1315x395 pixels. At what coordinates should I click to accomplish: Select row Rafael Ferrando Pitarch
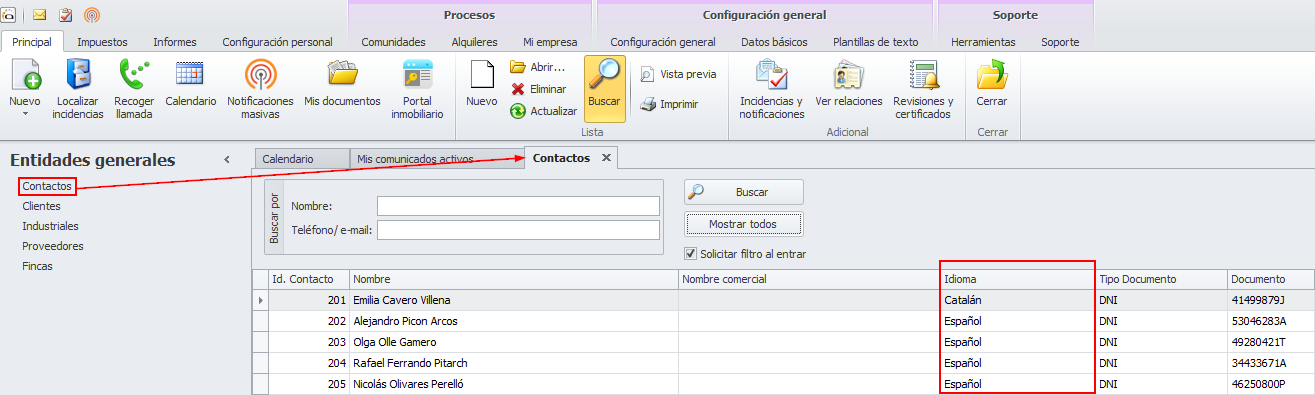tap(783, 363)
